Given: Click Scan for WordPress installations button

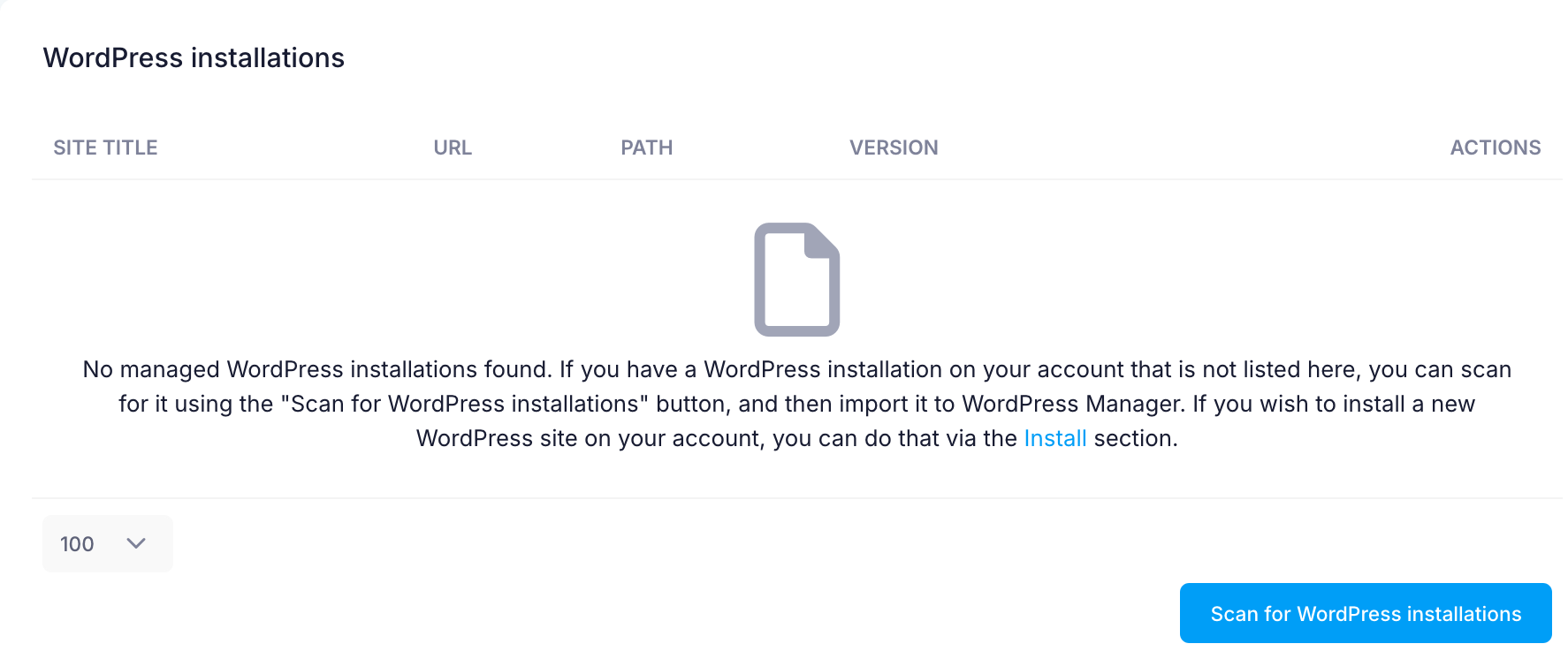Looking at the screenshot, I should pos(1366,613).
